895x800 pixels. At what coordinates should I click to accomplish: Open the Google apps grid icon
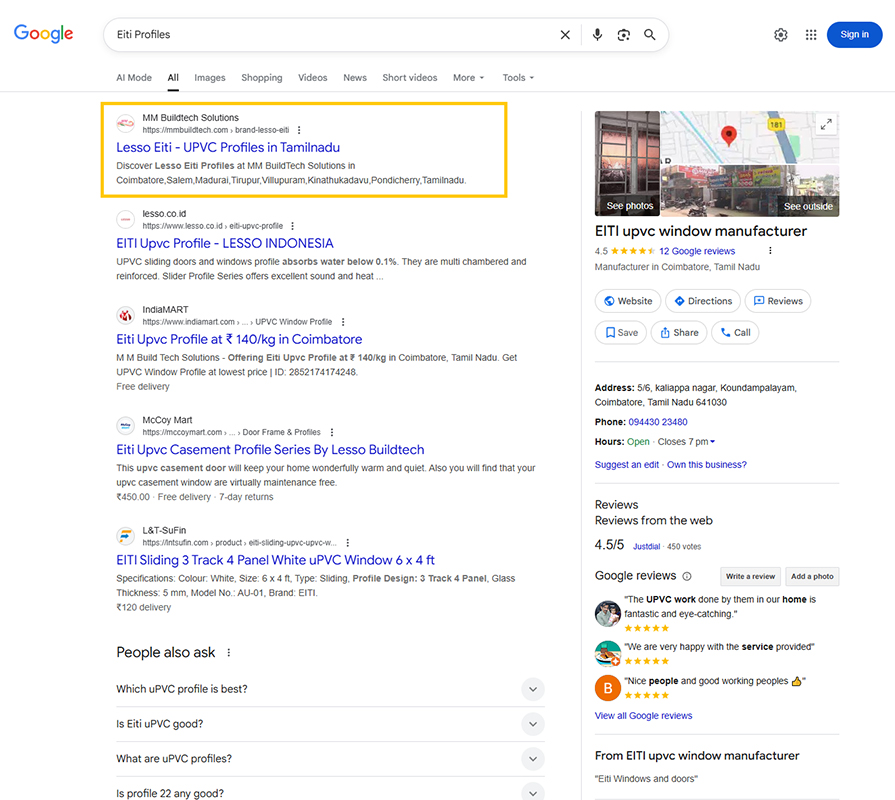tap(811, 35)
